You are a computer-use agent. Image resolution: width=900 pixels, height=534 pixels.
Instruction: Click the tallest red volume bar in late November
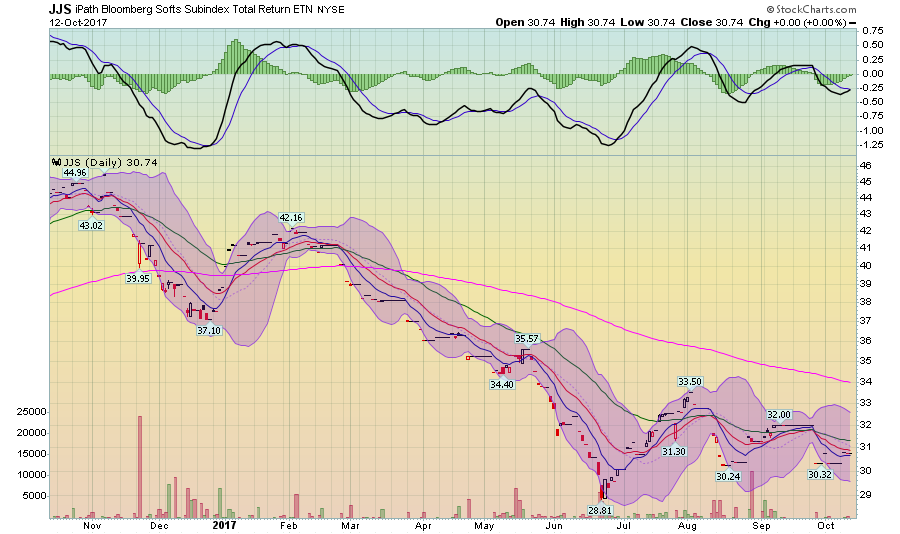[x=139, y=467]
